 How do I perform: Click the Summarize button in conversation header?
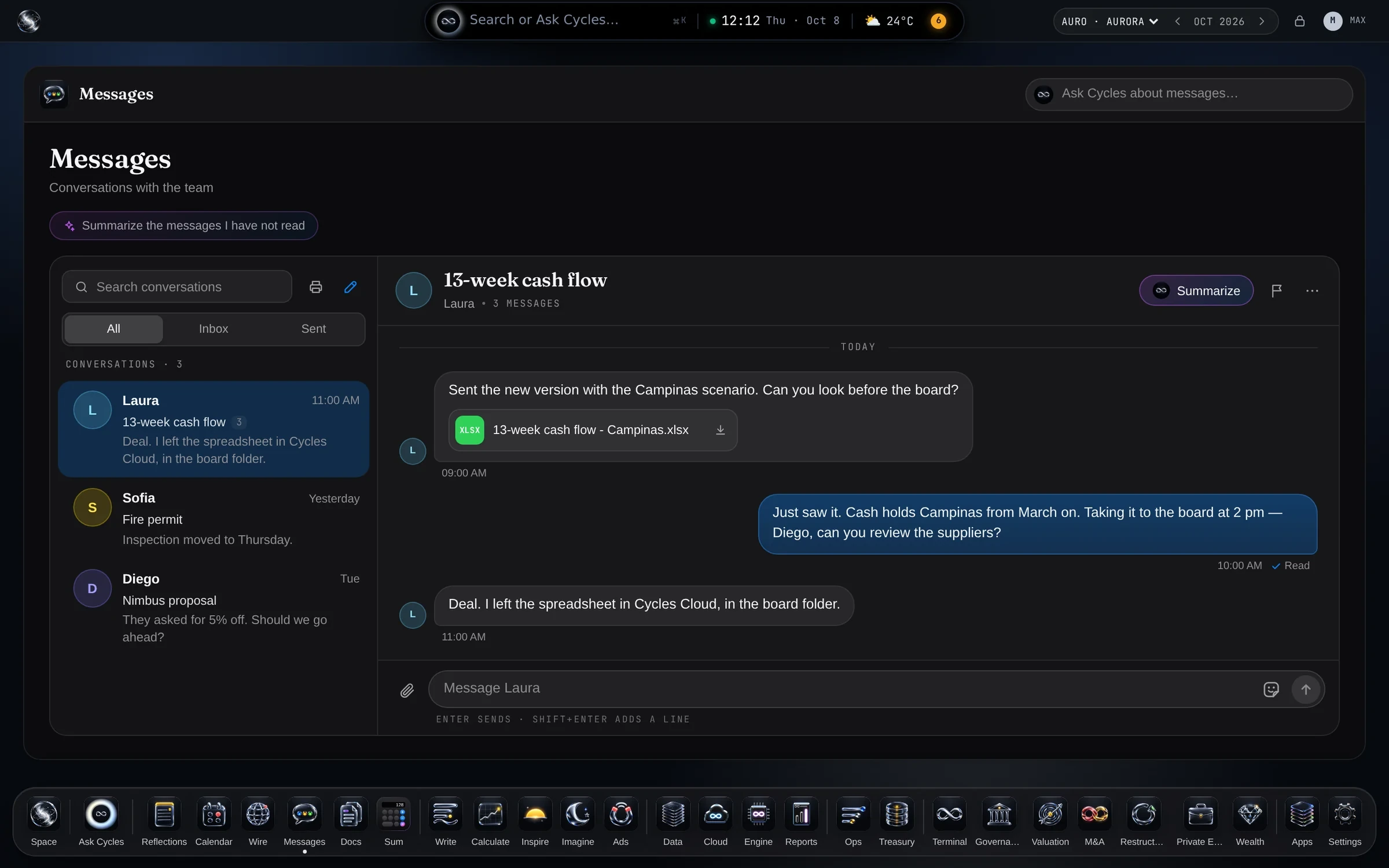pyautogui.click(x=1196, y=290)
